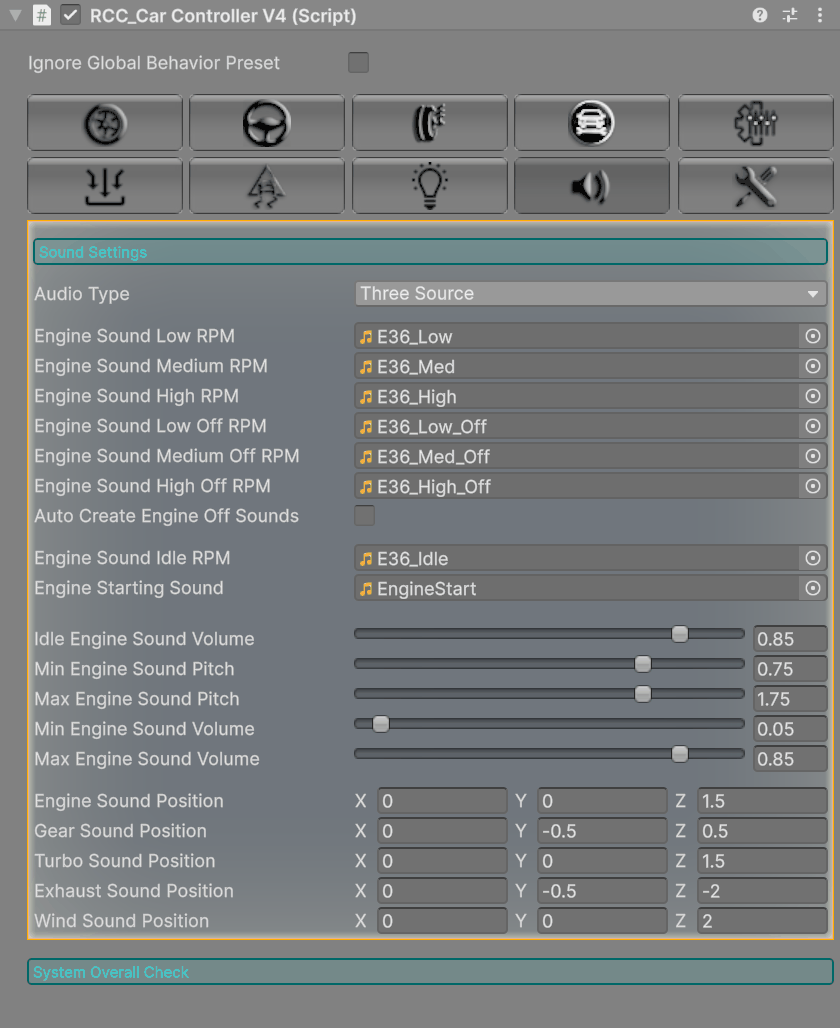Open component three-dot context menu
Image resolution: width=840 pixels, height=1028 pixels.
(820, 15)
